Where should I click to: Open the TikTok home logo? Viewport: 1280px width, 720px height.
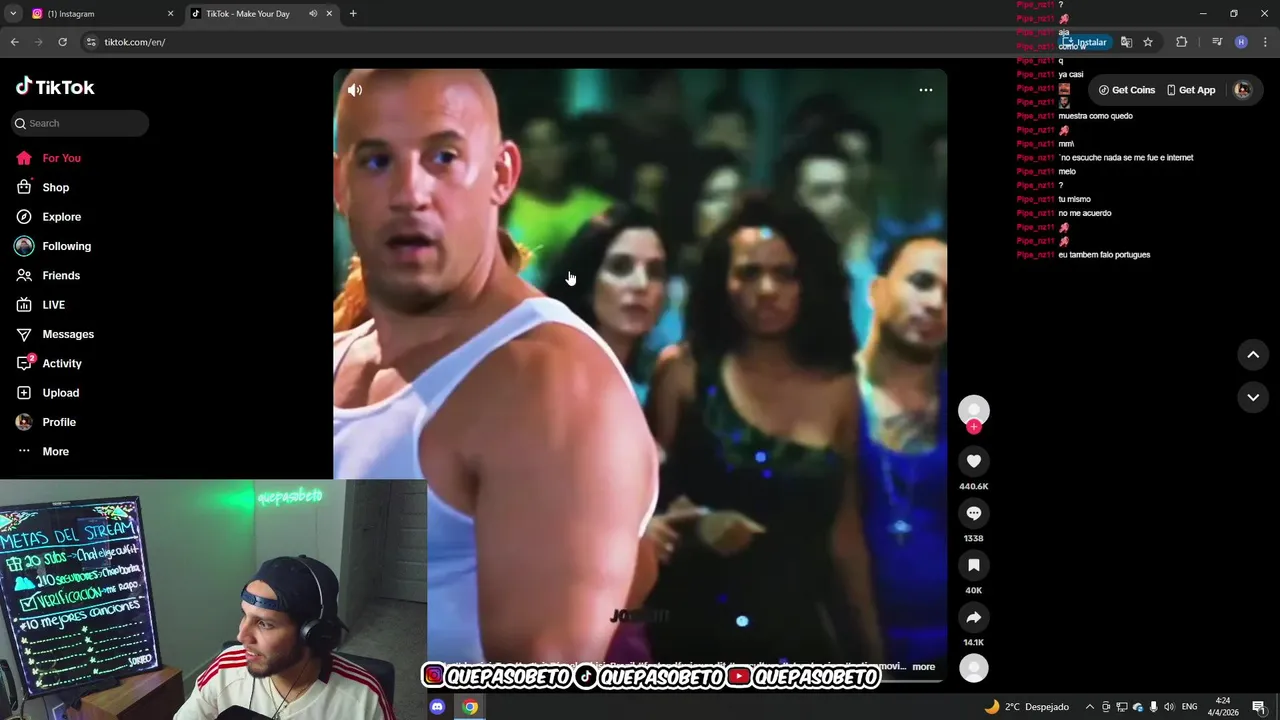(x=55, y=87)
